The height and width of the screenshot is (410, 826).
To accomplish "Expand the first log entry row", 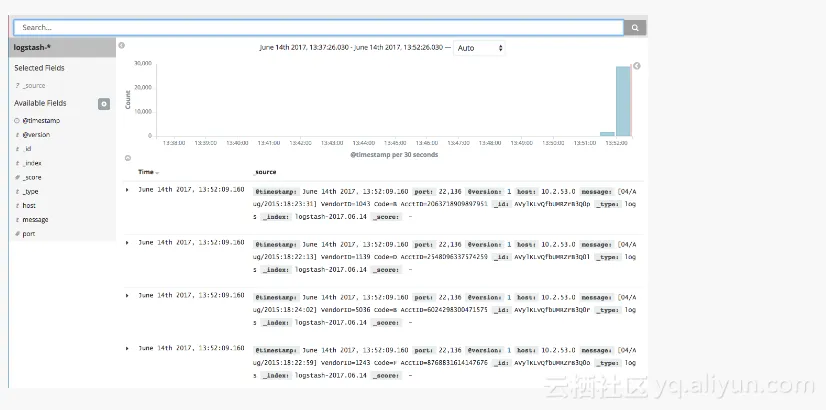I will tap(127, 190).
